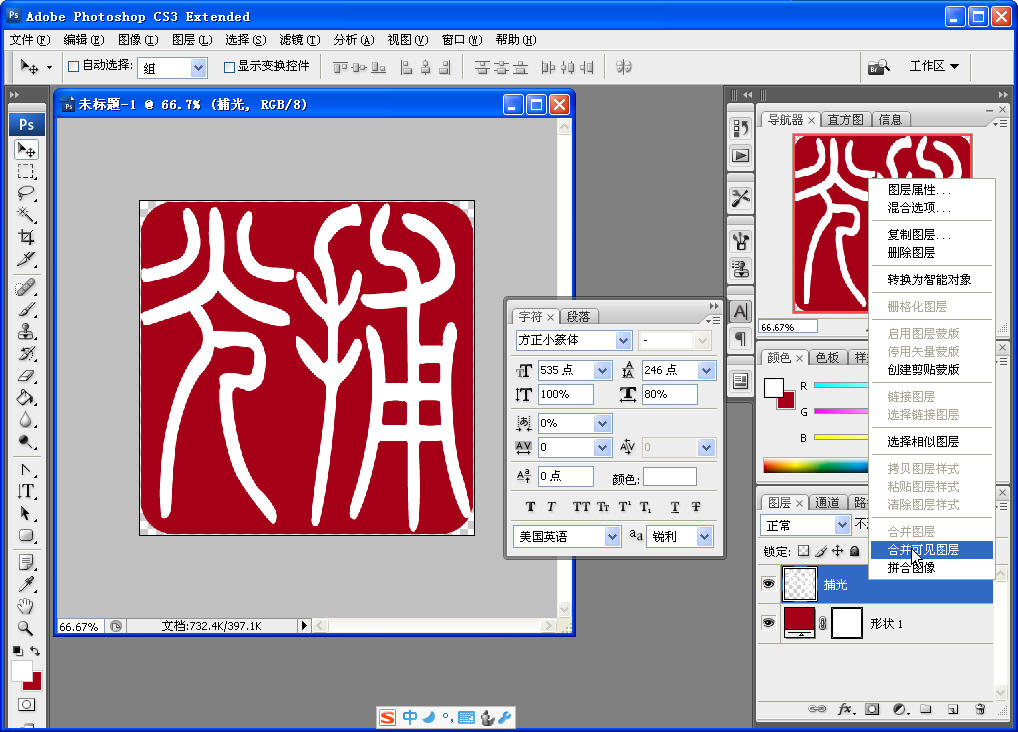Click 转换为智能对象 in the context menu
Image resolution: width=1018 pixels, height=732 pixels.
coord(931,280)
